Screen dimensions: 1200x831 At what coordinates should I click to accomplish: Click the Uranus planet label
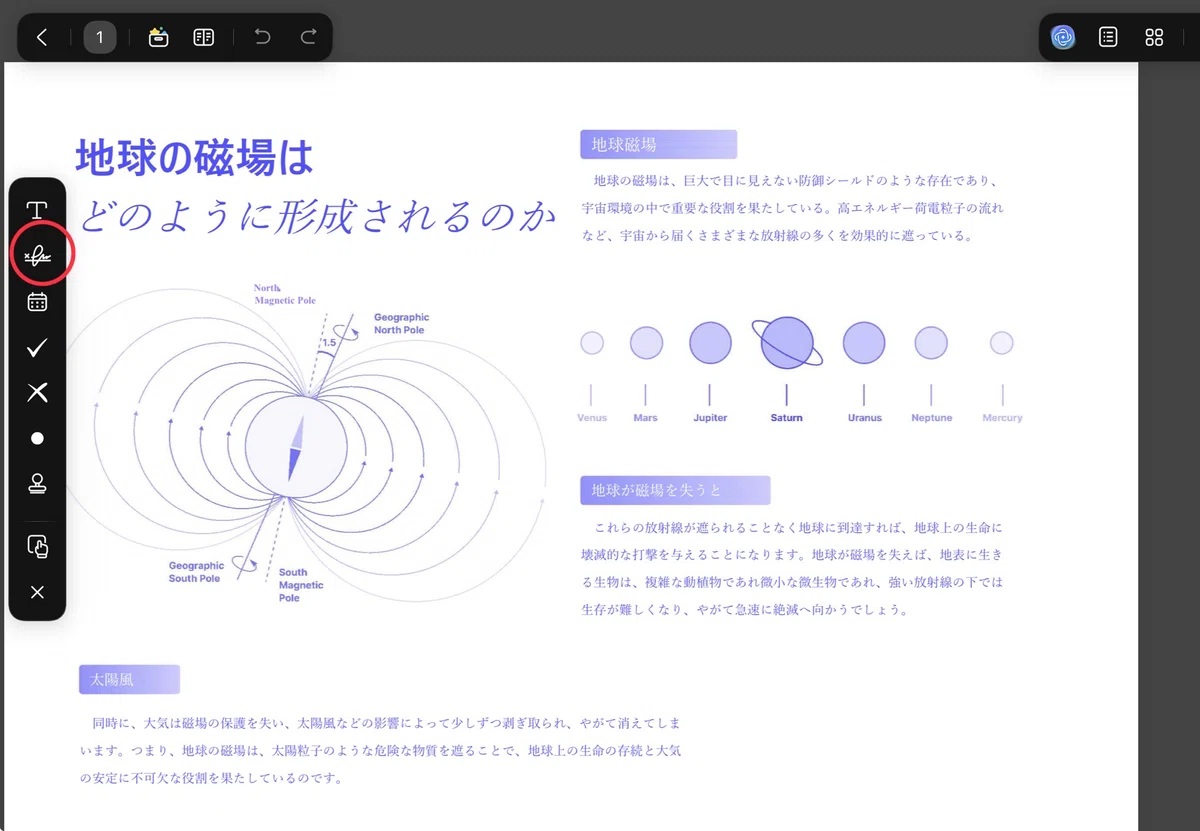pos(865,418)
